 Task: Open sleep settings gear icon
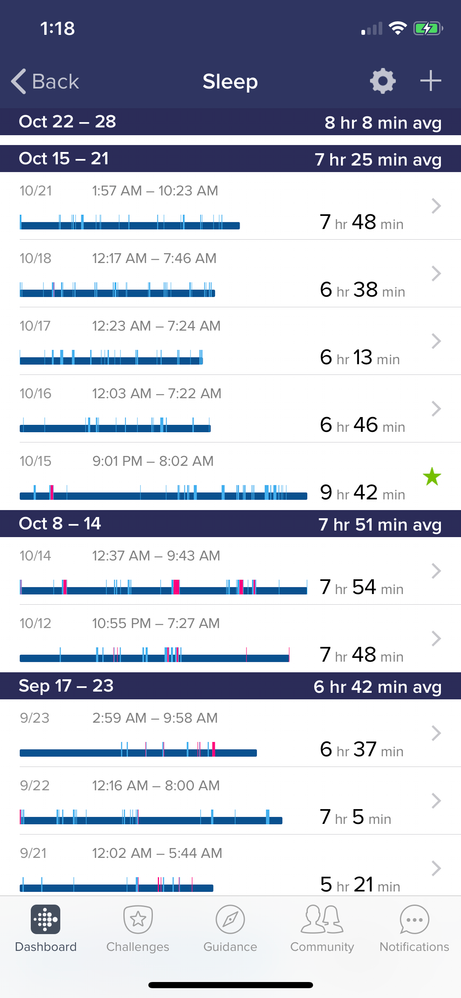(383, 81)
